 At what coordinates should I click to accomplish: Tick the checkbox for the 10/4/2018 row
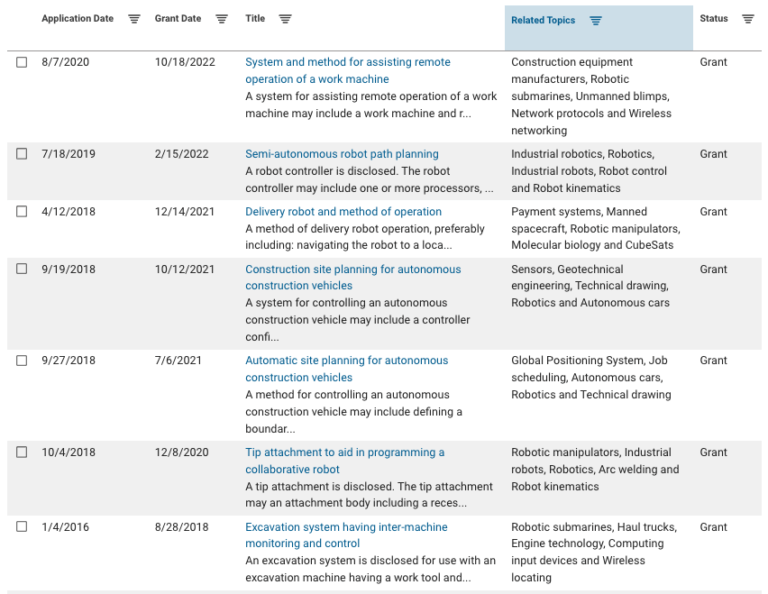22,452
